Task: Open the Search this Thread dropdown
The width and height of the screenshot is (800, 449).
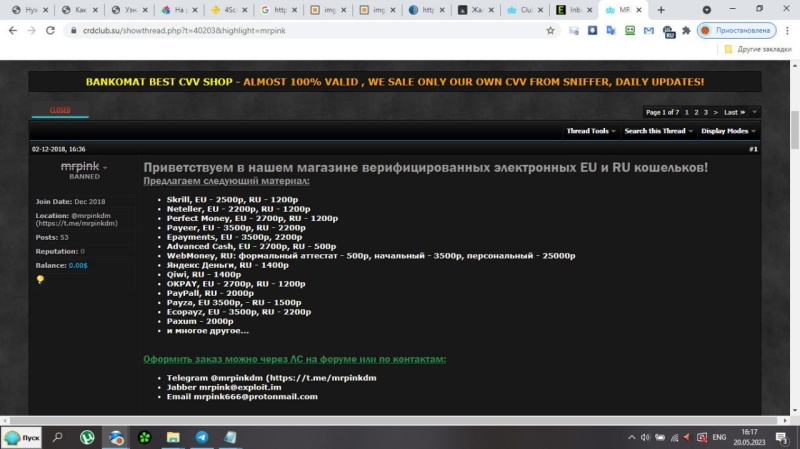Action: [659, 131]
